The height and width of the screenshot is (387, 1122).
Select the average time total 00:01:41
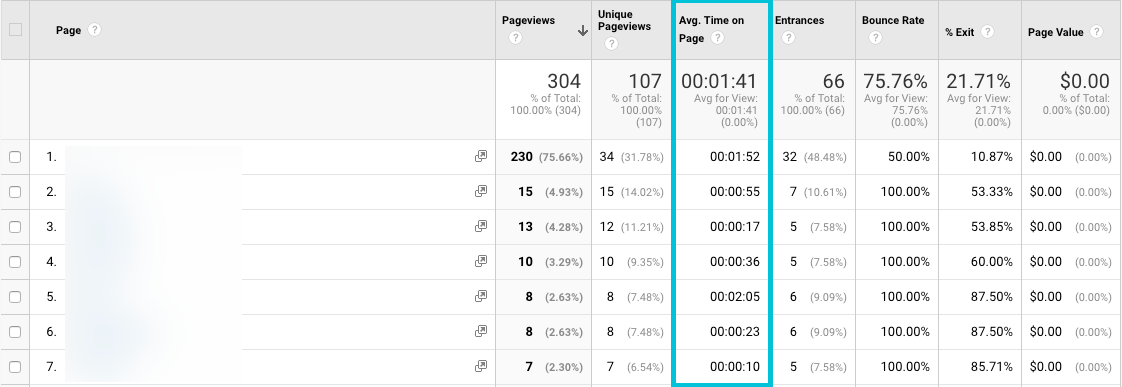coord(719,81)
